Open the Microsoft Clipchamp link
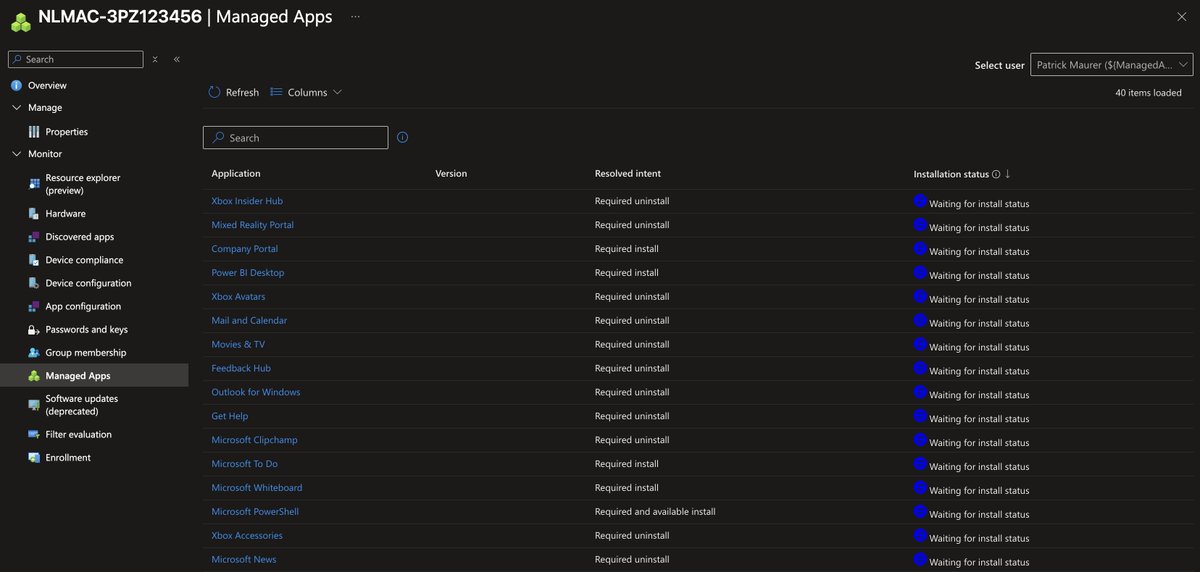1200x572 pixels. coord(255,440)
